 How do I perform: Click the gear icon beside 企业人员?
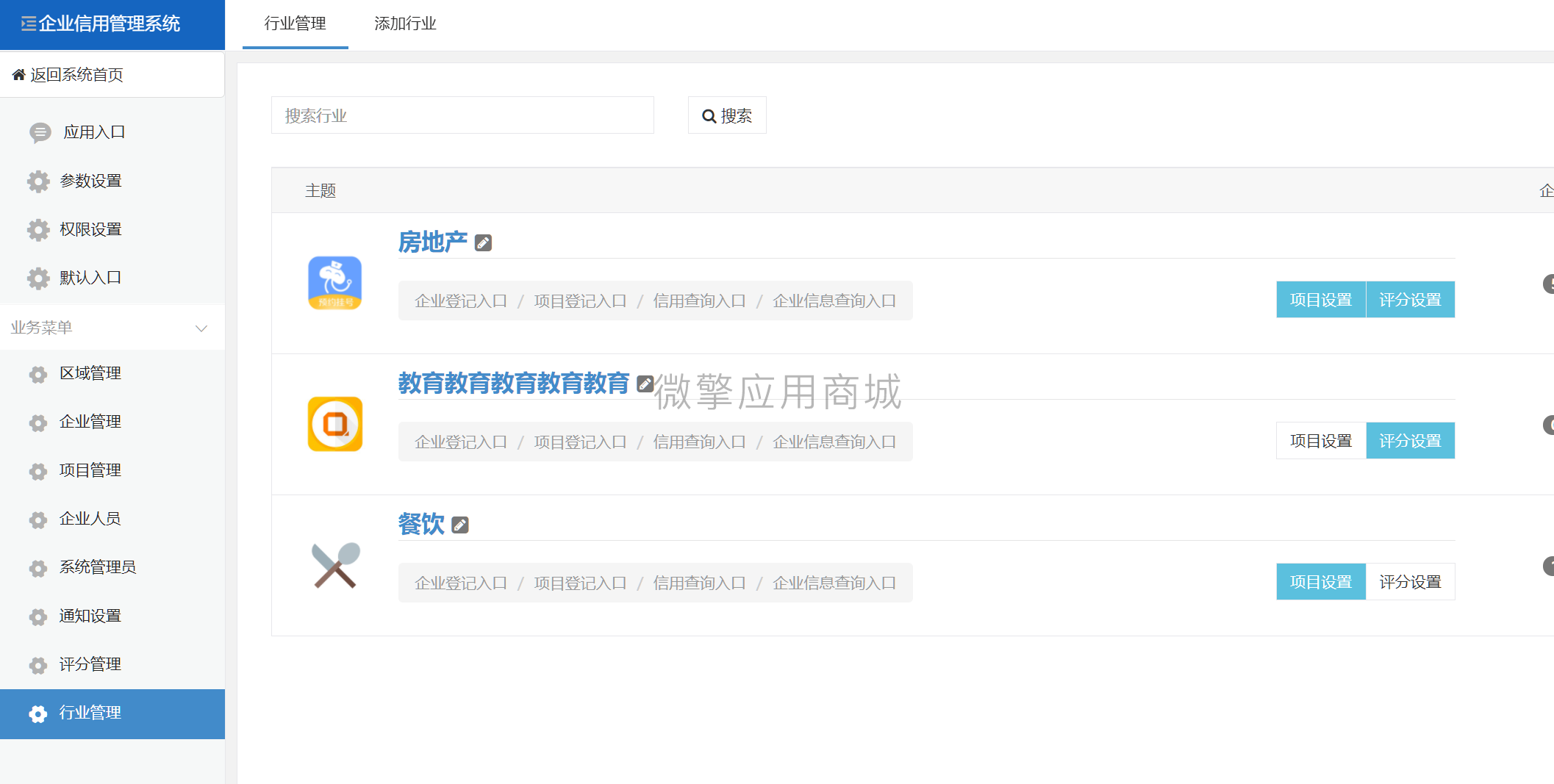click(38, 520)
